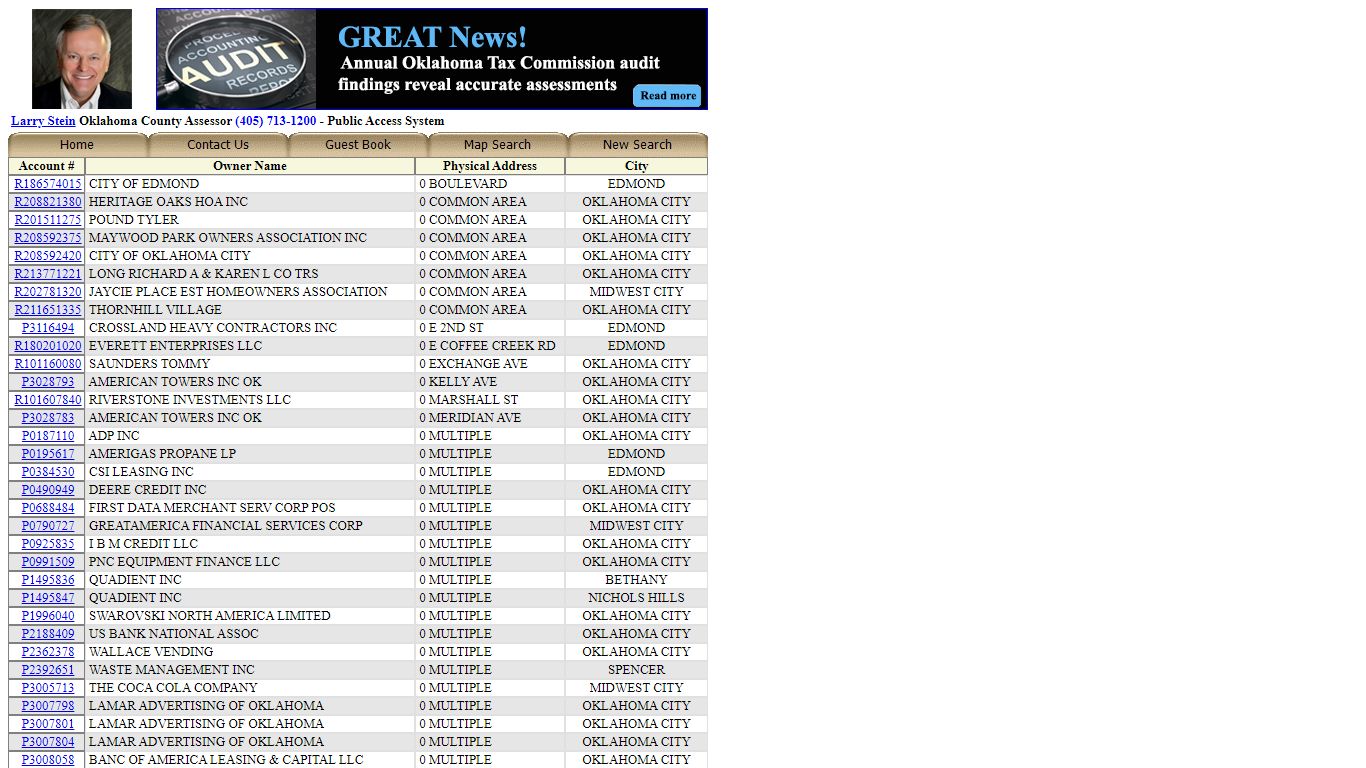Screen dimensions: 1366x768
Task: Select owner SWAROVSKI NORTH AMERICA LIMITED
Action: coord(210,616)
